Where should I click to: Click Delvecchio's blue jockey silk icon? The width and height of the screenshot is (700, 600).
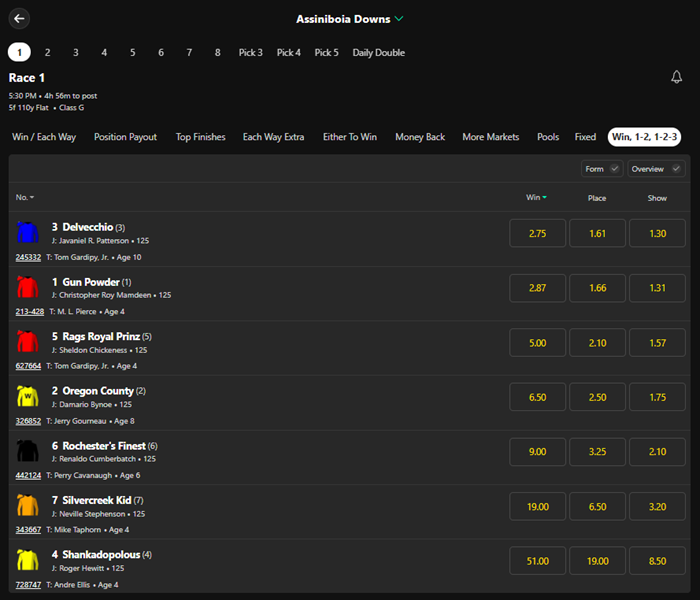coord(28,232)
